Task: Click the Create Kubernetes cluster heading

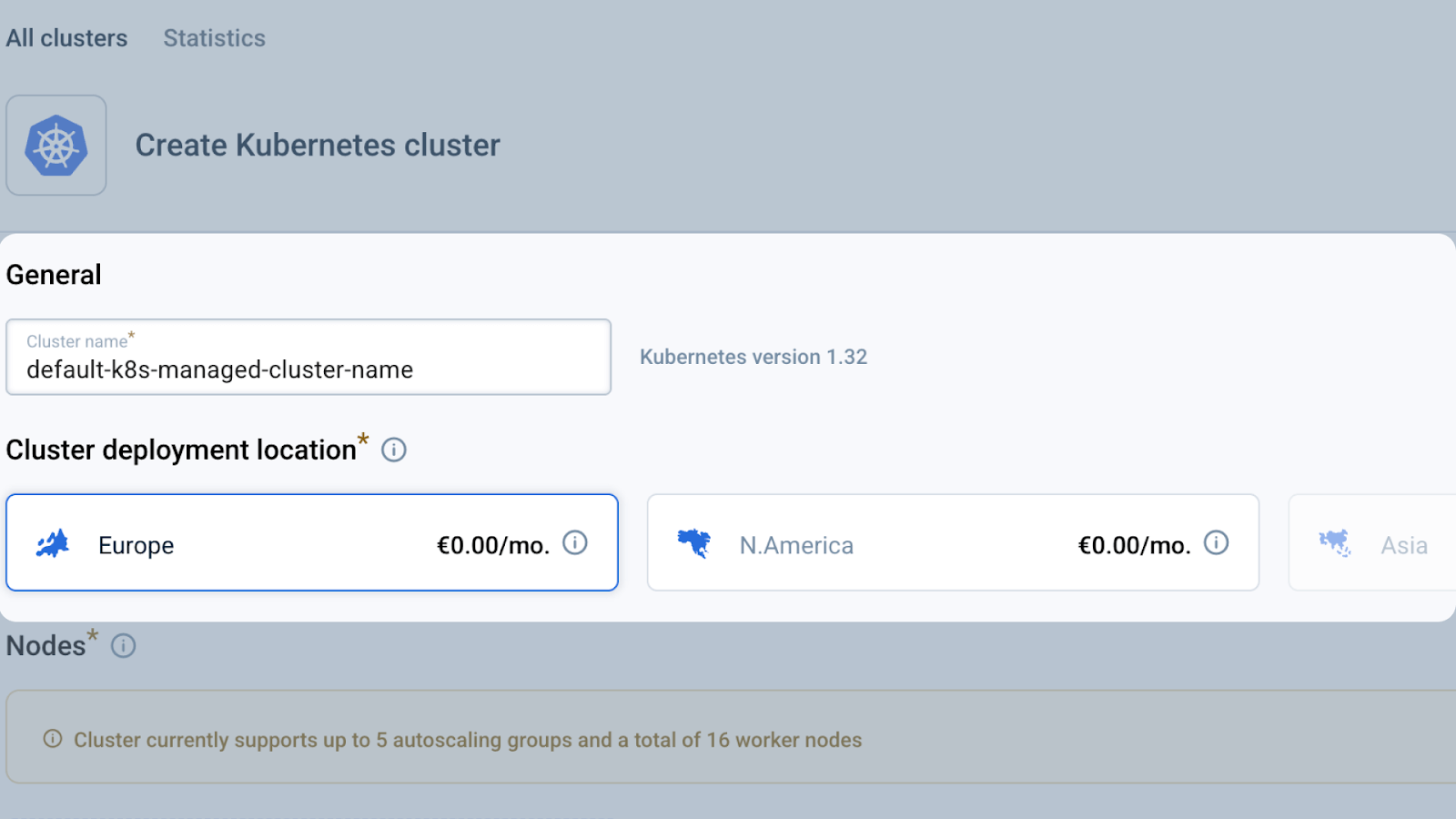Action: (318, 146)
